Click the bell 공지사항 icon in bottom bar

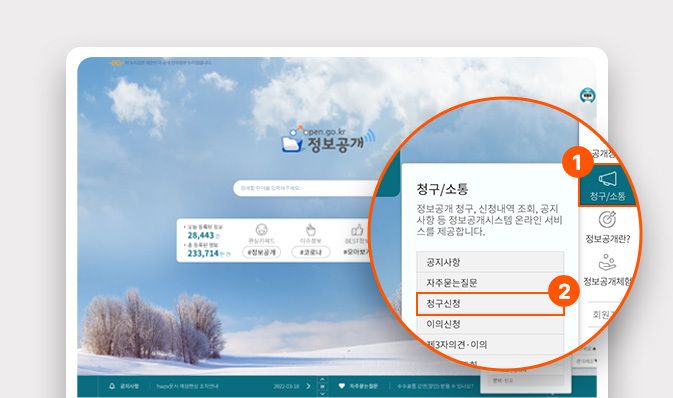pos(112,386)
